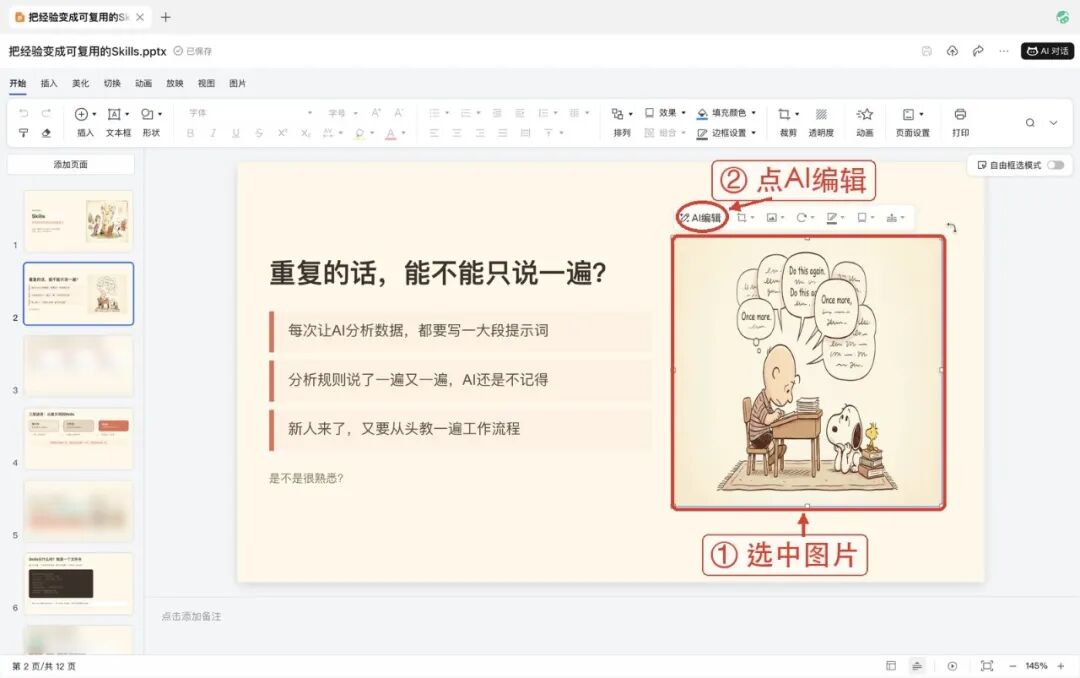The width and height of the screenshot is (1080, 678).
Task: Click the 文本框 text box icon
Action: pyautogui.click(x=114, y=114)
